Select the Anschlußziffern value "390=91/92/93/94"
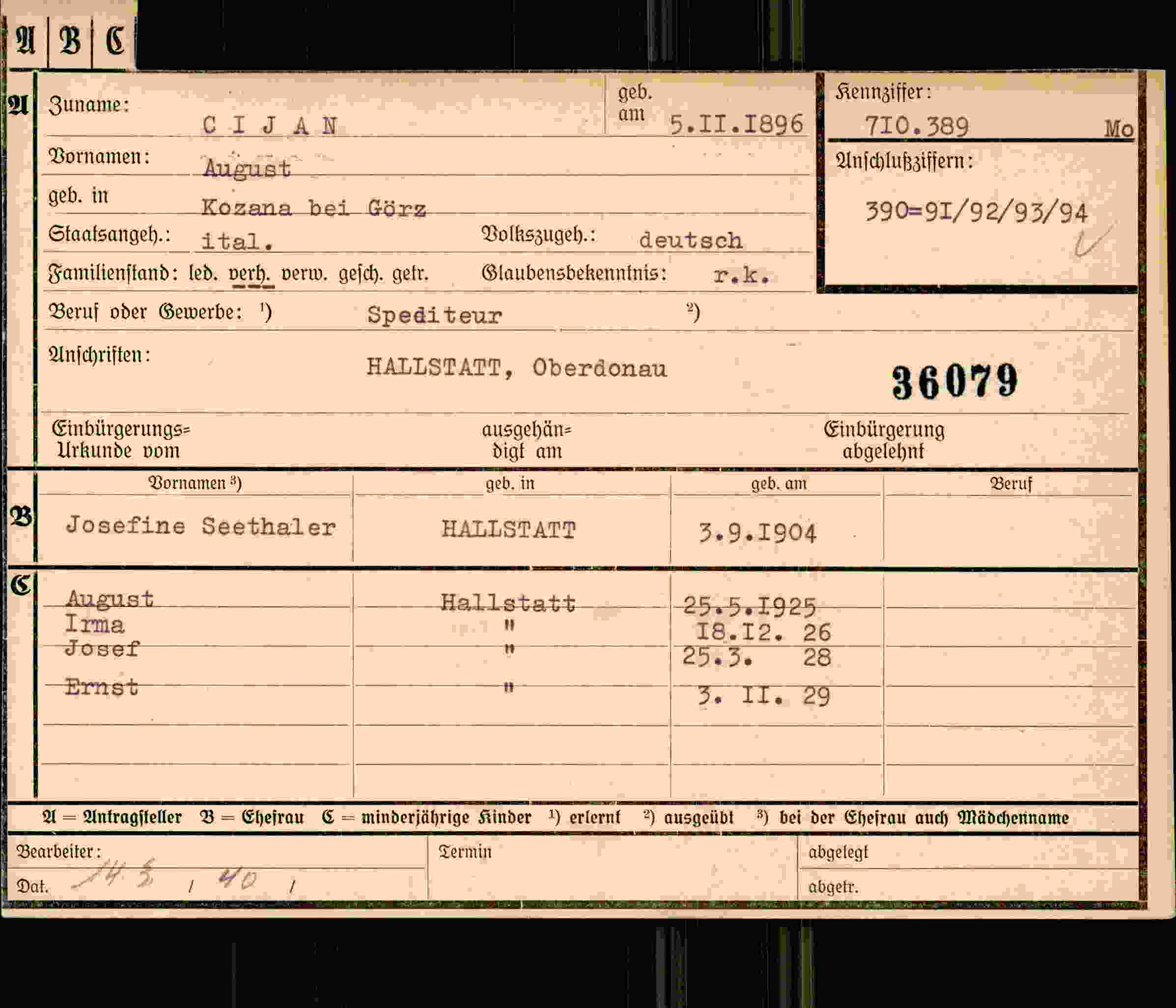The width and height of the screenshot is (1176, 1008). 976,212
